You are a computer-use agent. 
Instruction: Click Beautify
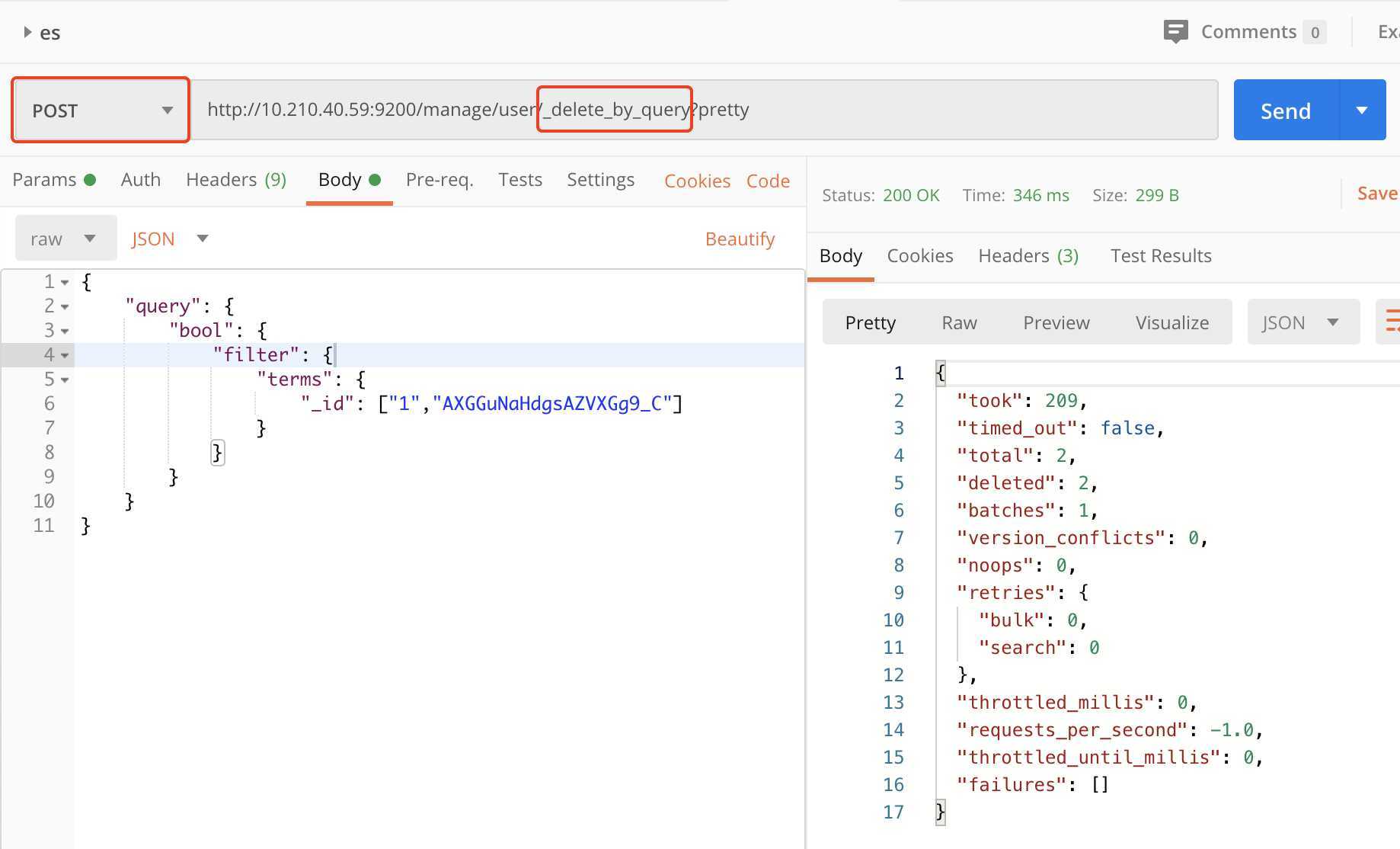[x=740, y=239]
